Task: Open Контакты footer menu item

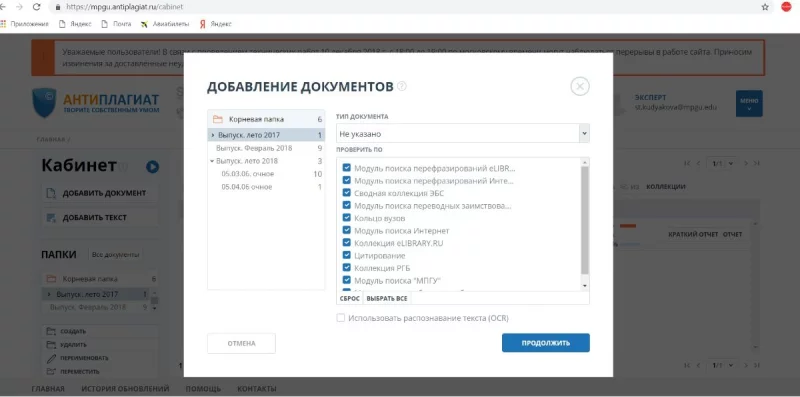Action: pyautogui.click(x=257, y=389)
